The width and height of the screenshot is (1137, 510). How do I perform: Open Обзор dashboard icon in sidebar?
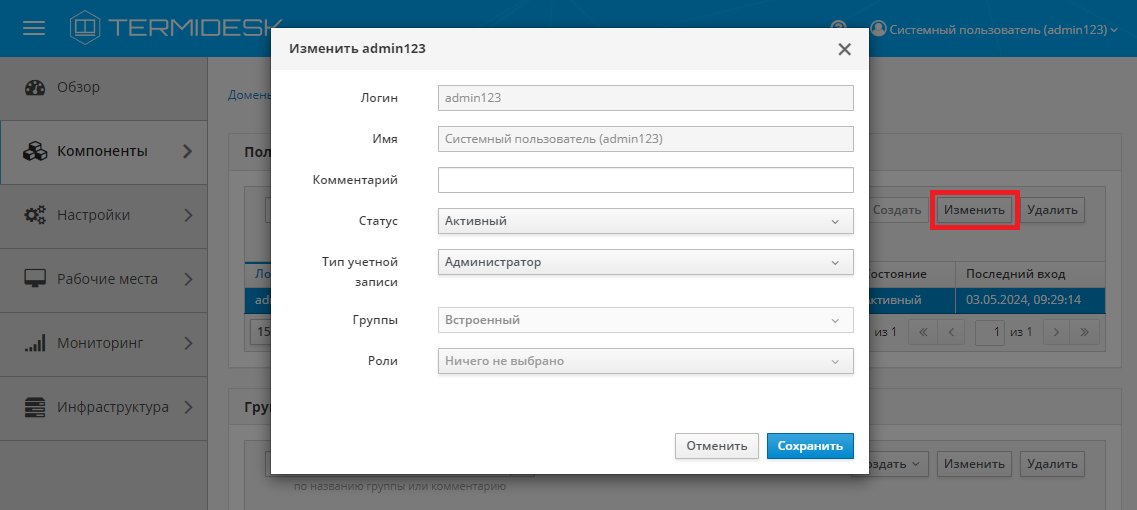36,87
